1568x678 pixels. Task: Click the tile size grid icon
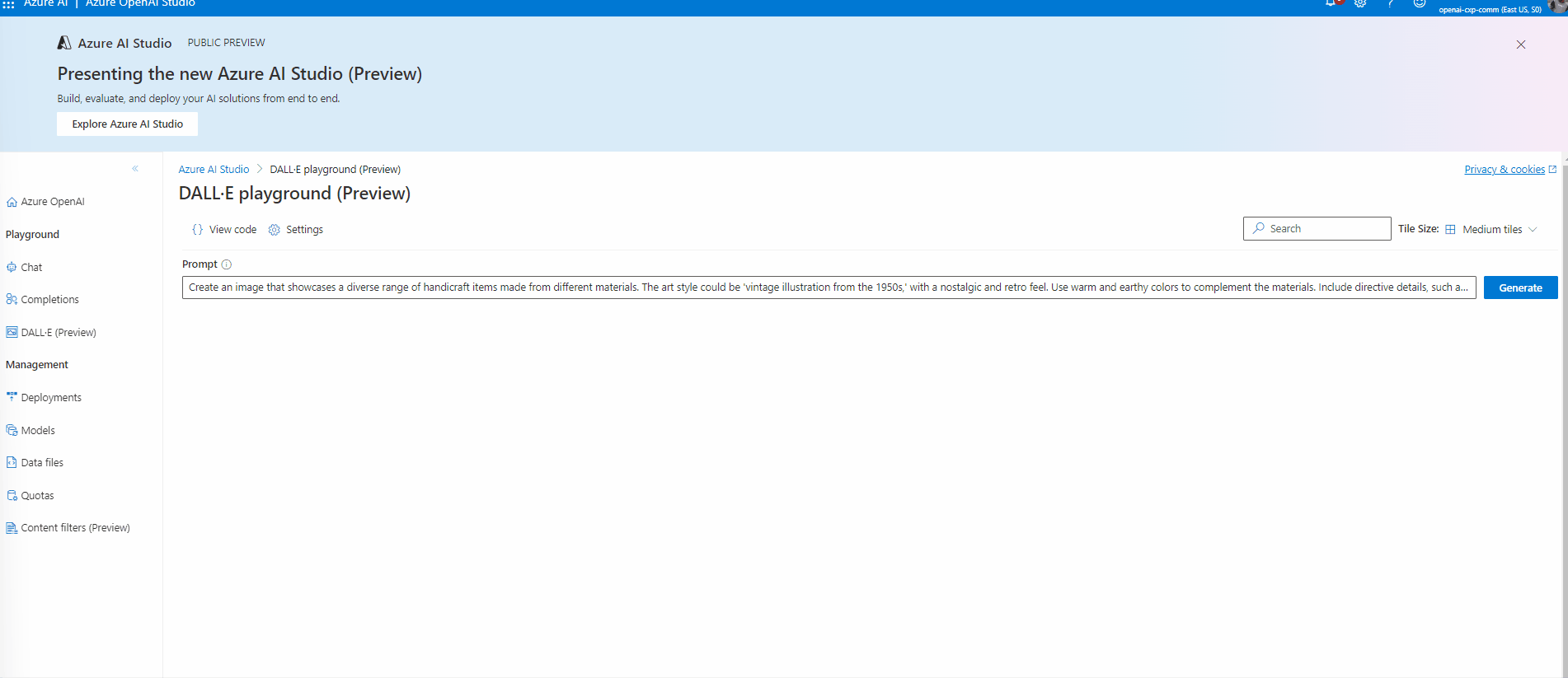(1450, 230)
